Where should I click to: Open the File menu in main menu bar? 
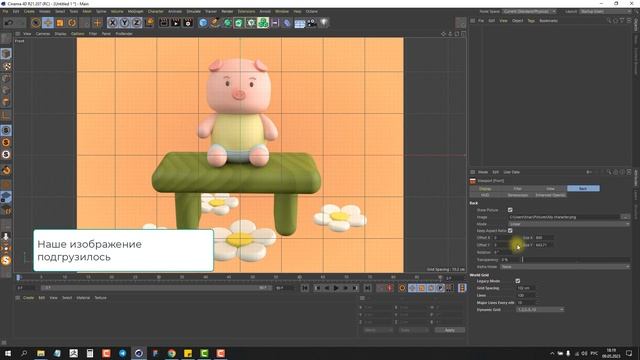pos(5,11)
